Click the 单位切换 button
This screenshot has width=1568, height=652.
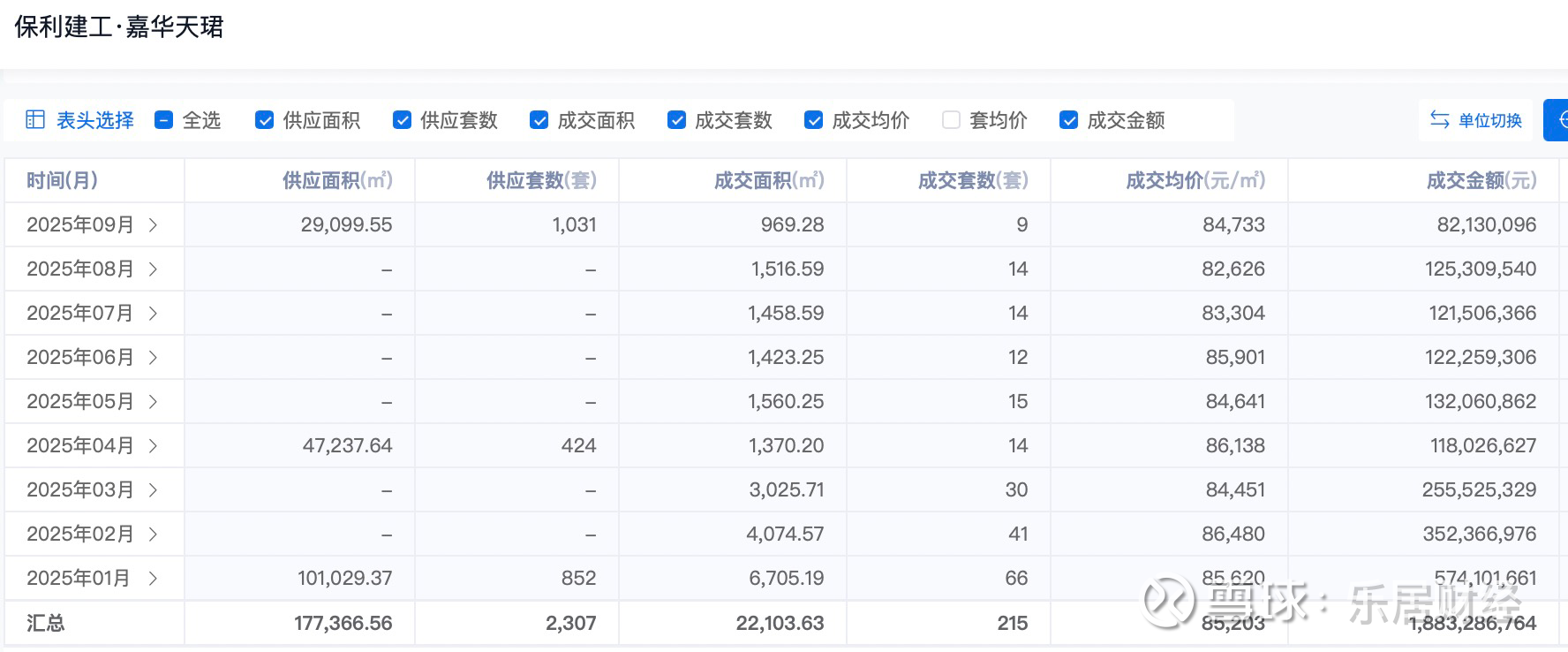click(1489, 120)
